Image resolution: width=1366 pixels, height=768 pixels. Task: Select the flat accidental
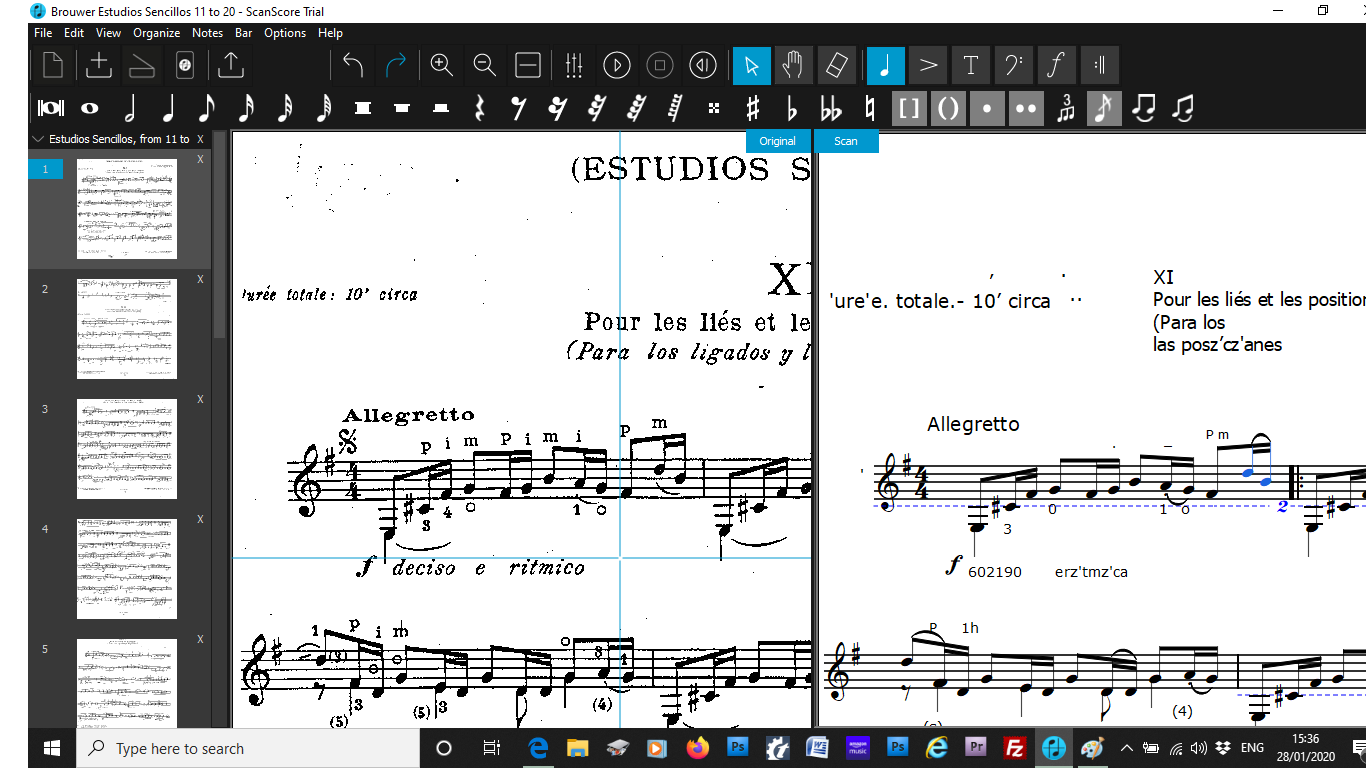(x=792, y=108)
